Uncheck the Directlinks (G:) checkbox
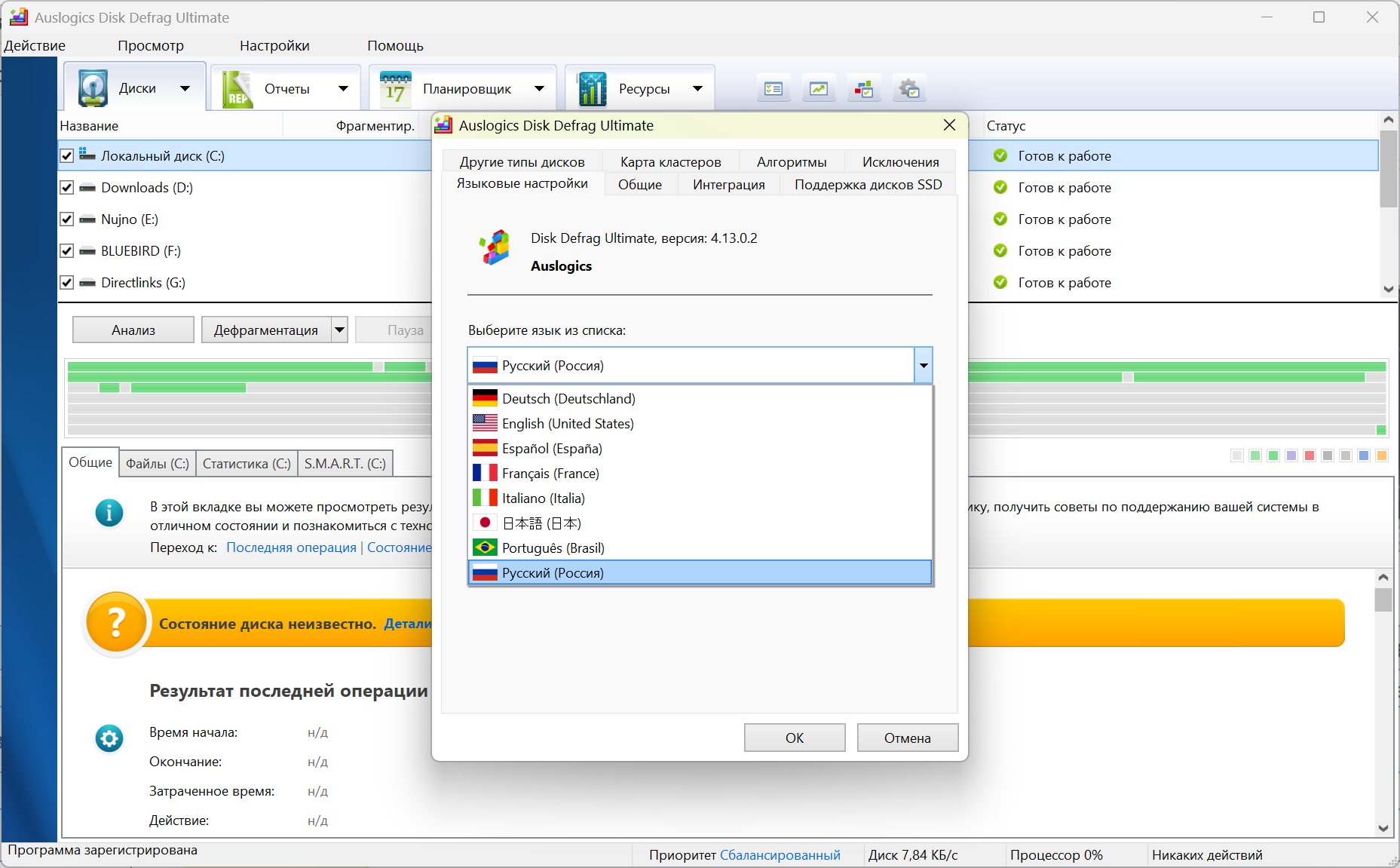 tap(67, 283)
